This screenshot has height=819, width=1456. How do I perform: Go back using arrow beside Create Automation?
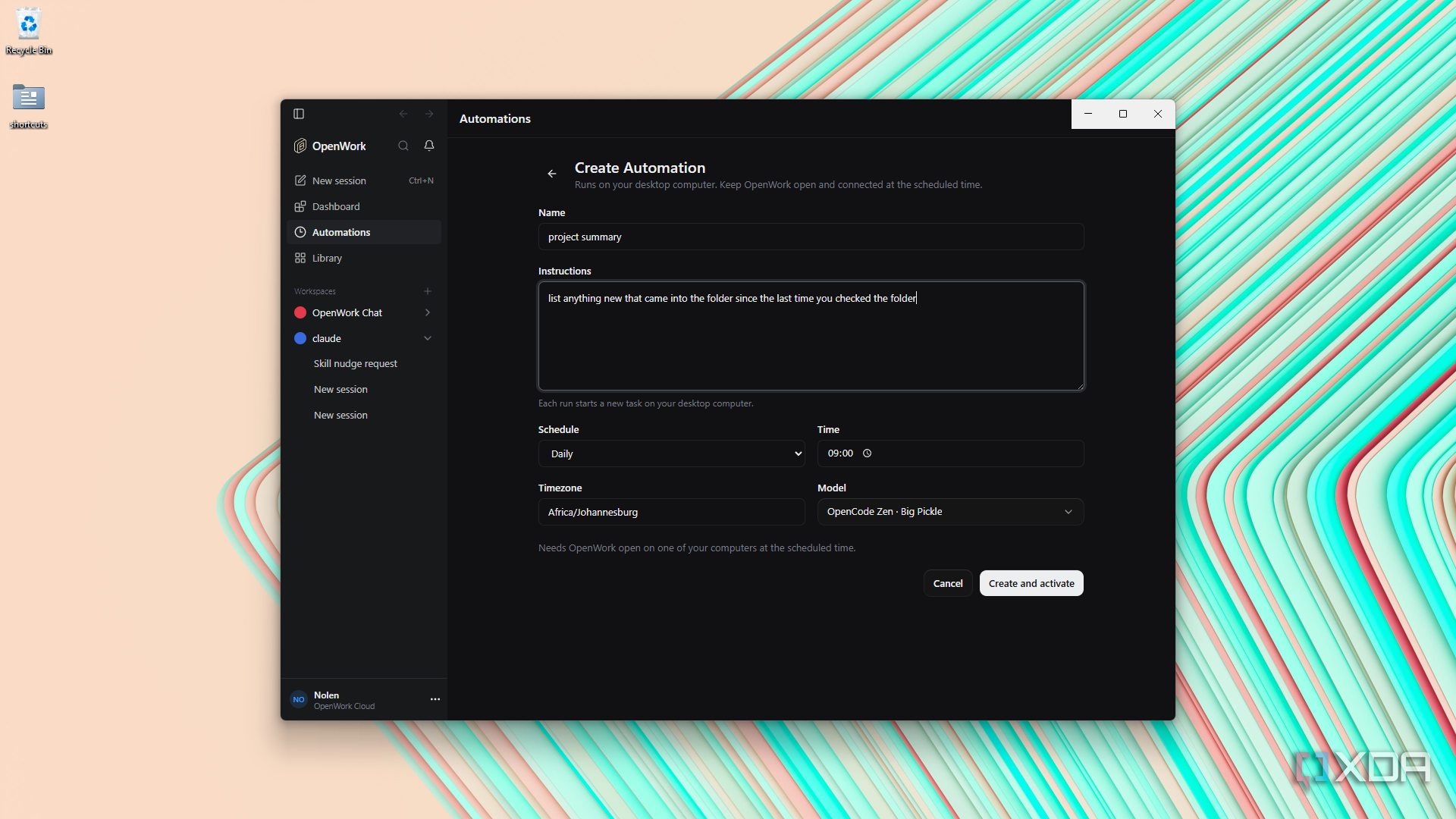(552, 174)
